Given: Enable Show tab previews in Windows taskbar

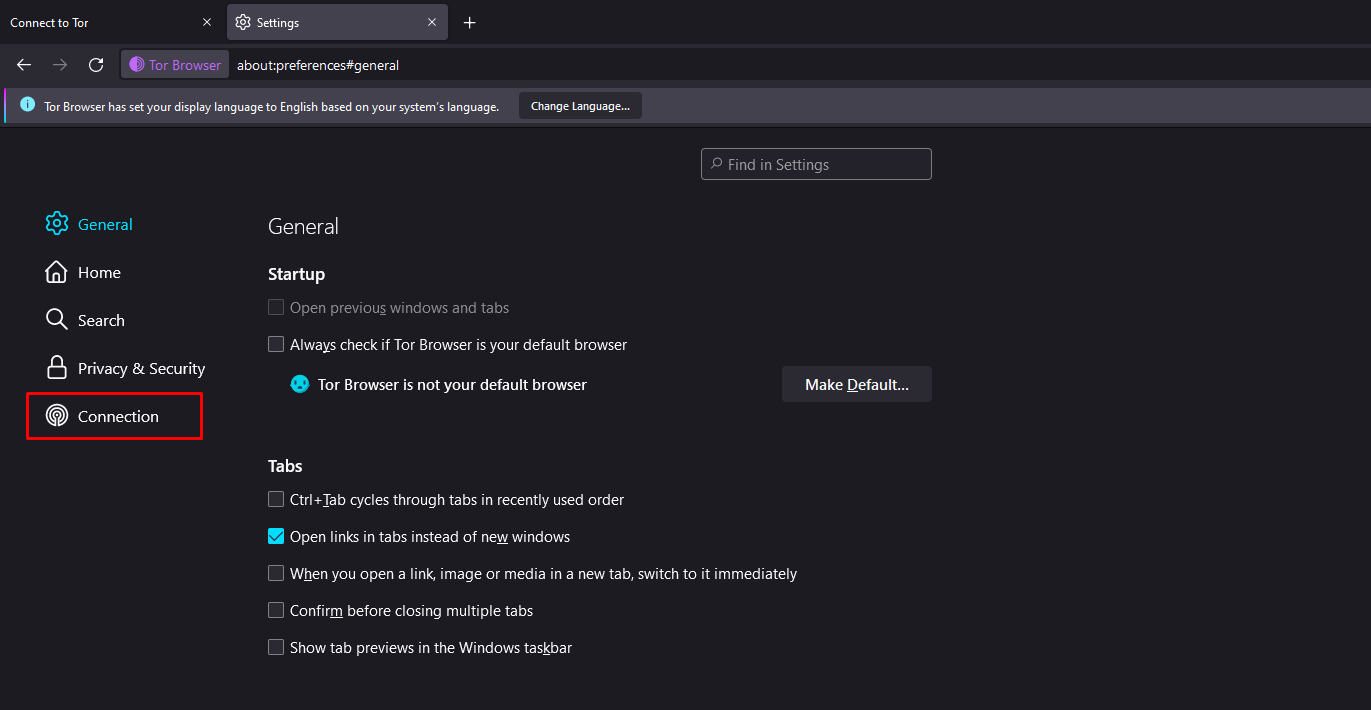Looking at the screenshot, I should click(276, 647).
